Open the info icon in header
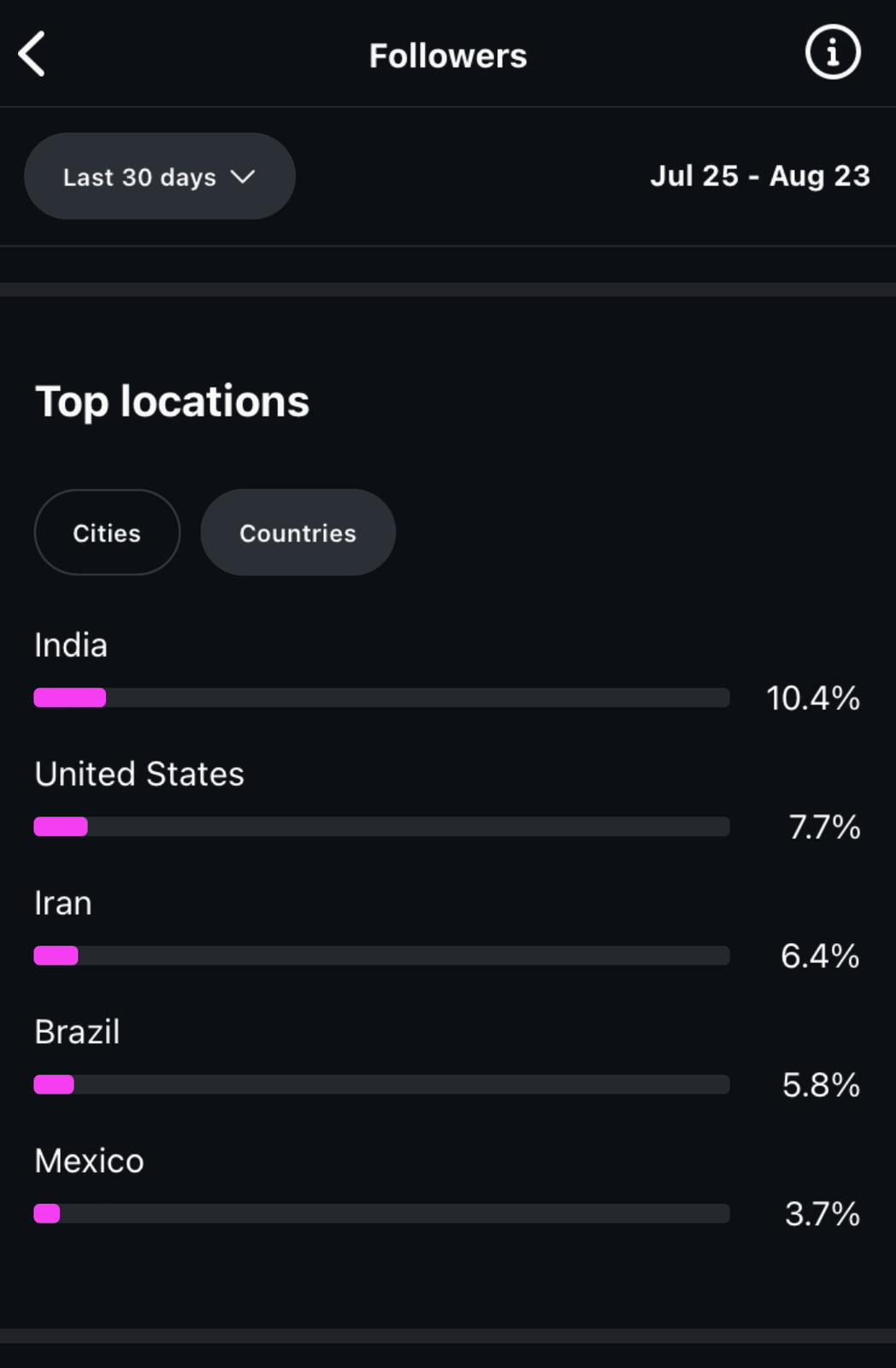The width and height of the screenshot is (896, 1368). coord(832,53)
